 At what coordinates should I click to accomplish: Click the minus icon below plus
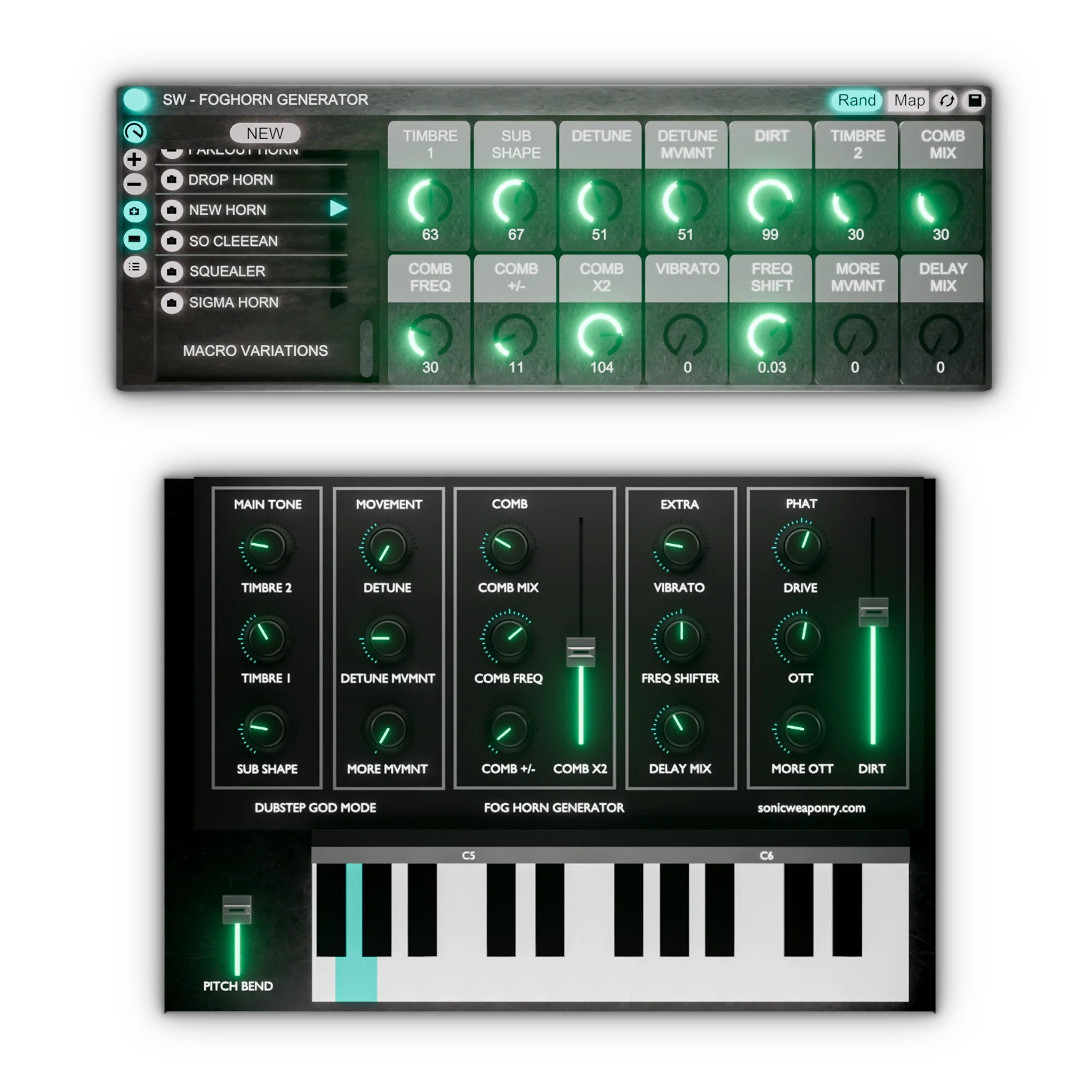coord(134,184)
